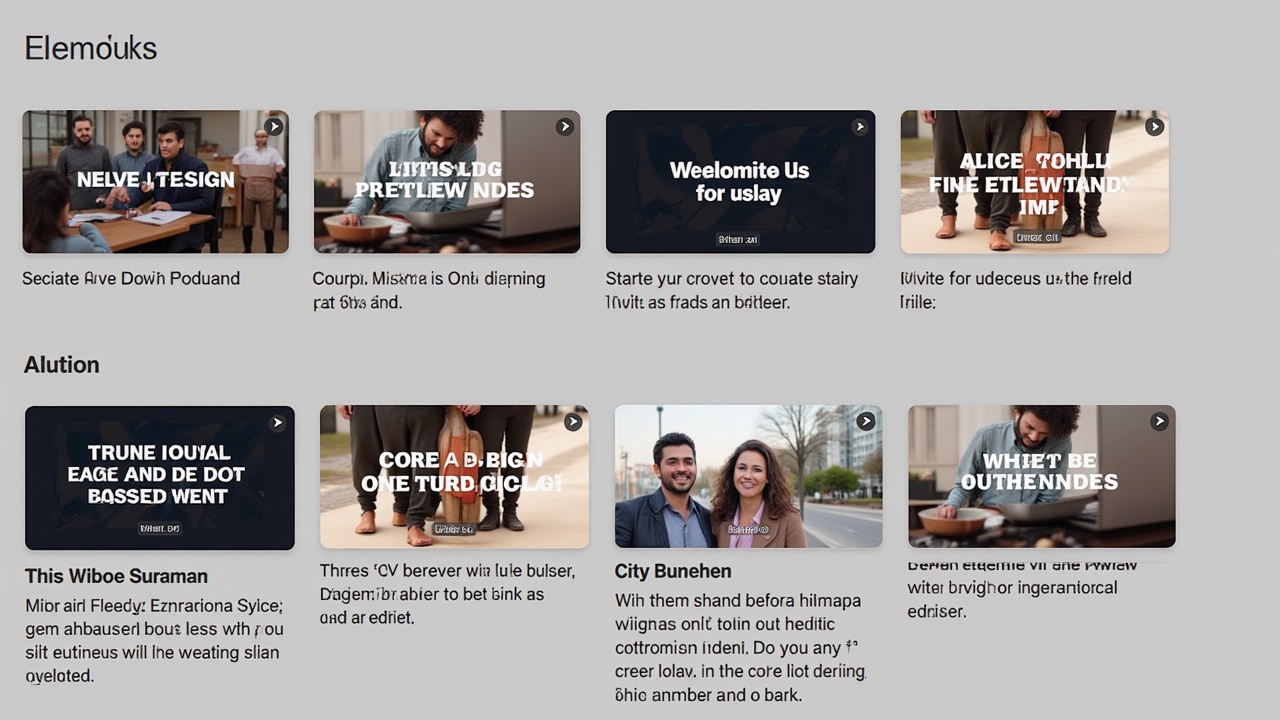Click small label badge on ALICE TOHLU card

1037,237
